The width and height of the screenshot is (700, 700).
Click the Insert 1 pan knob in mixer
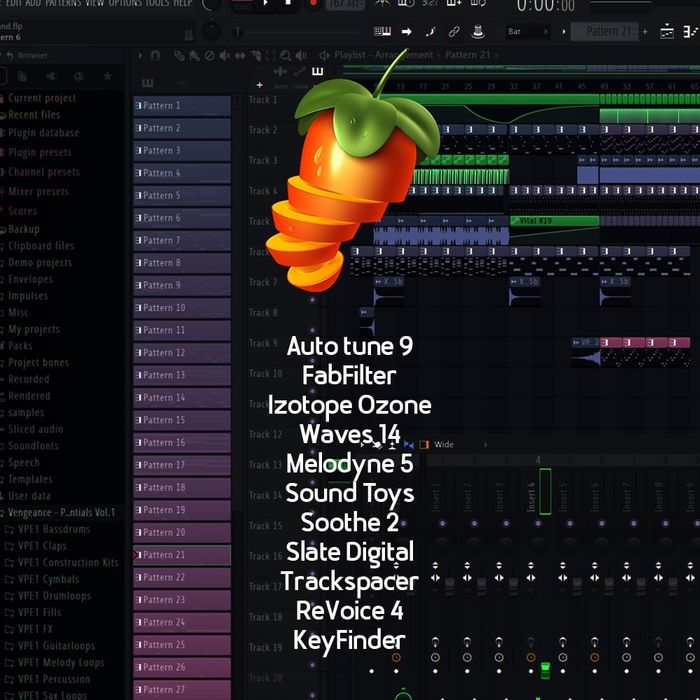[442, 544]
